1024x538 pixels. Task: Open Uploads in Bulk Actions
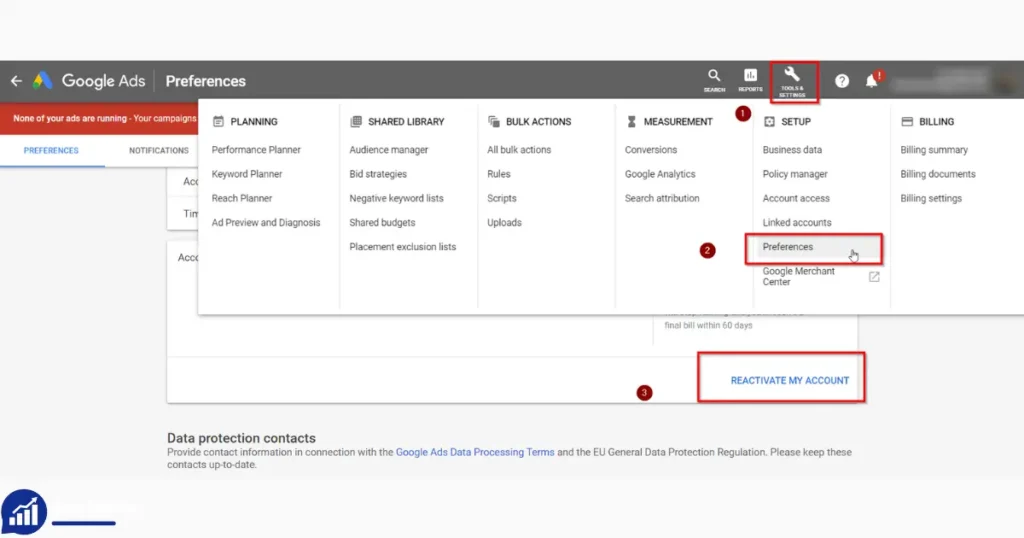(504, 222)
